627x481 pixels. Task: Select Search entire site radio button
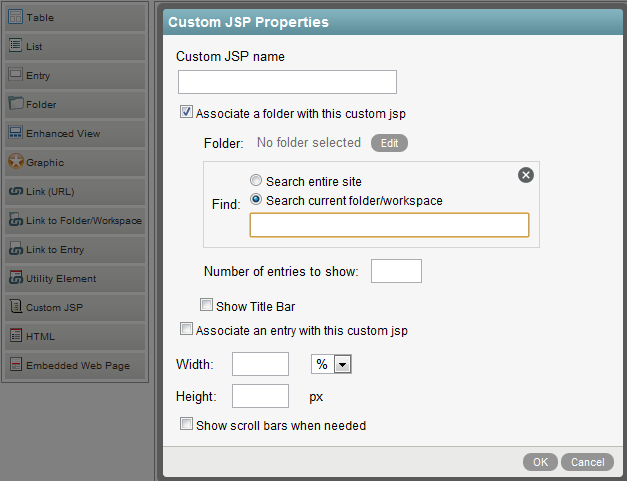257,181
